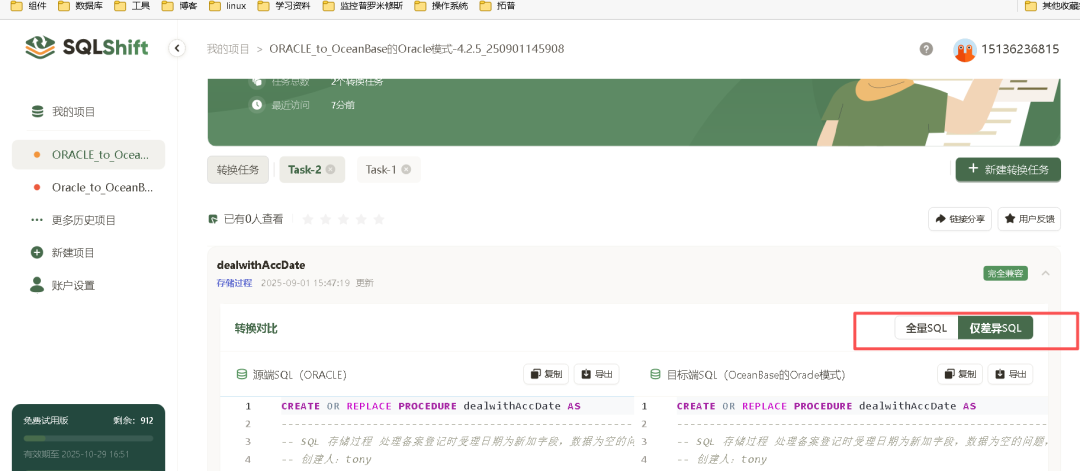1080x471 pixels.
Task: Rate with the fifth star
Action: tap(378, 219)
